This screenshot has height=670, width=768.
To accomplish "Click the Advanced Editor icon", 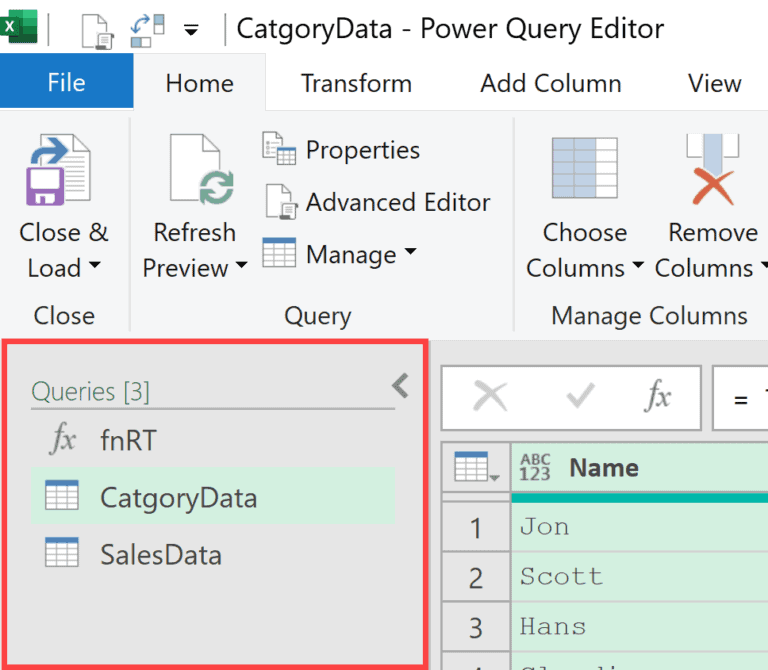I will click(x=281, y=201).
